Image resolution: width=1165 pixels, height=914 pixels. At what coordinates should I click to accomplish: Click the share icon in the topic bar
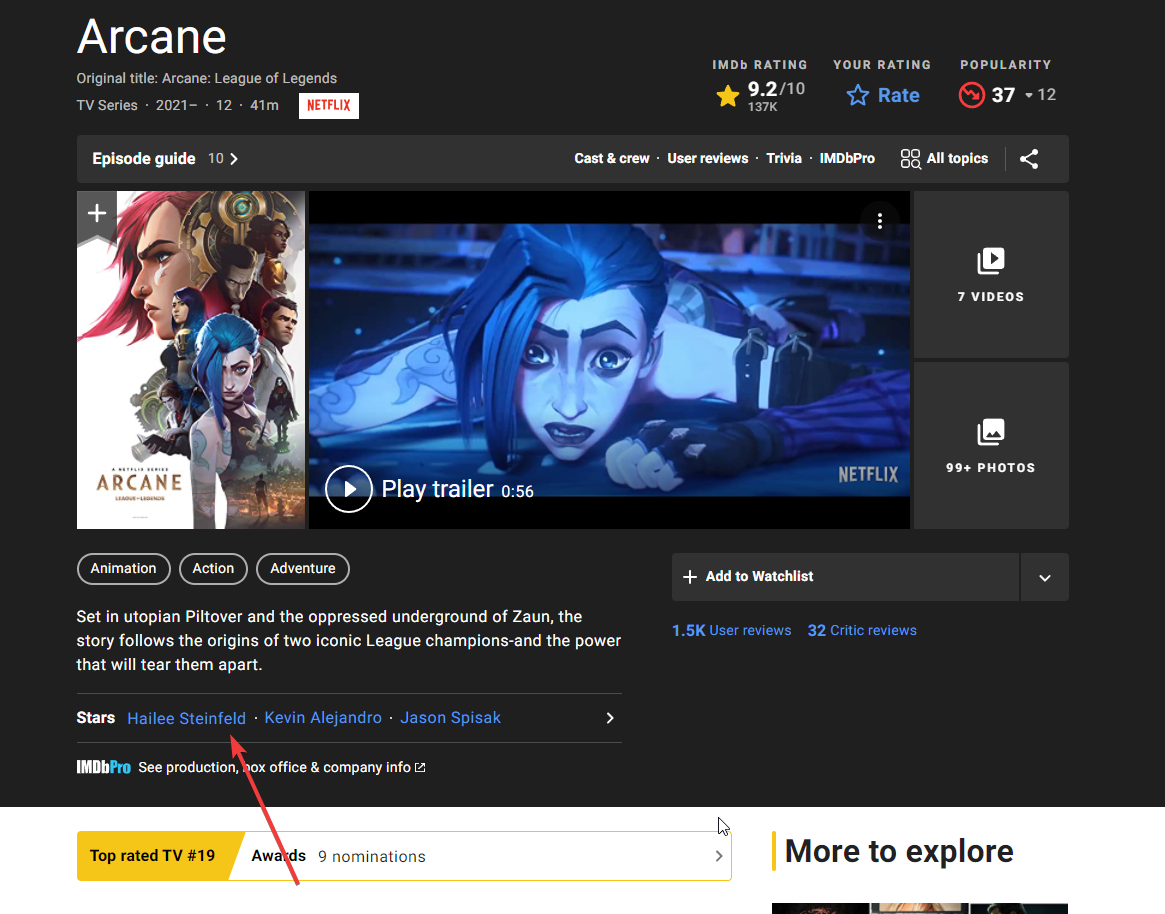[1029, 159]
